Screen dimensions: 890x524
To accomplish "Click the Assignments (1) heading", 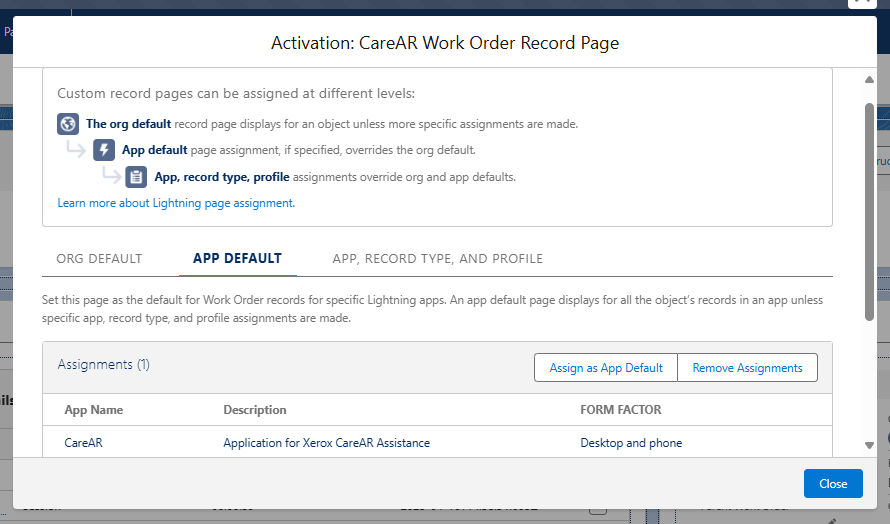I will 104,364.
